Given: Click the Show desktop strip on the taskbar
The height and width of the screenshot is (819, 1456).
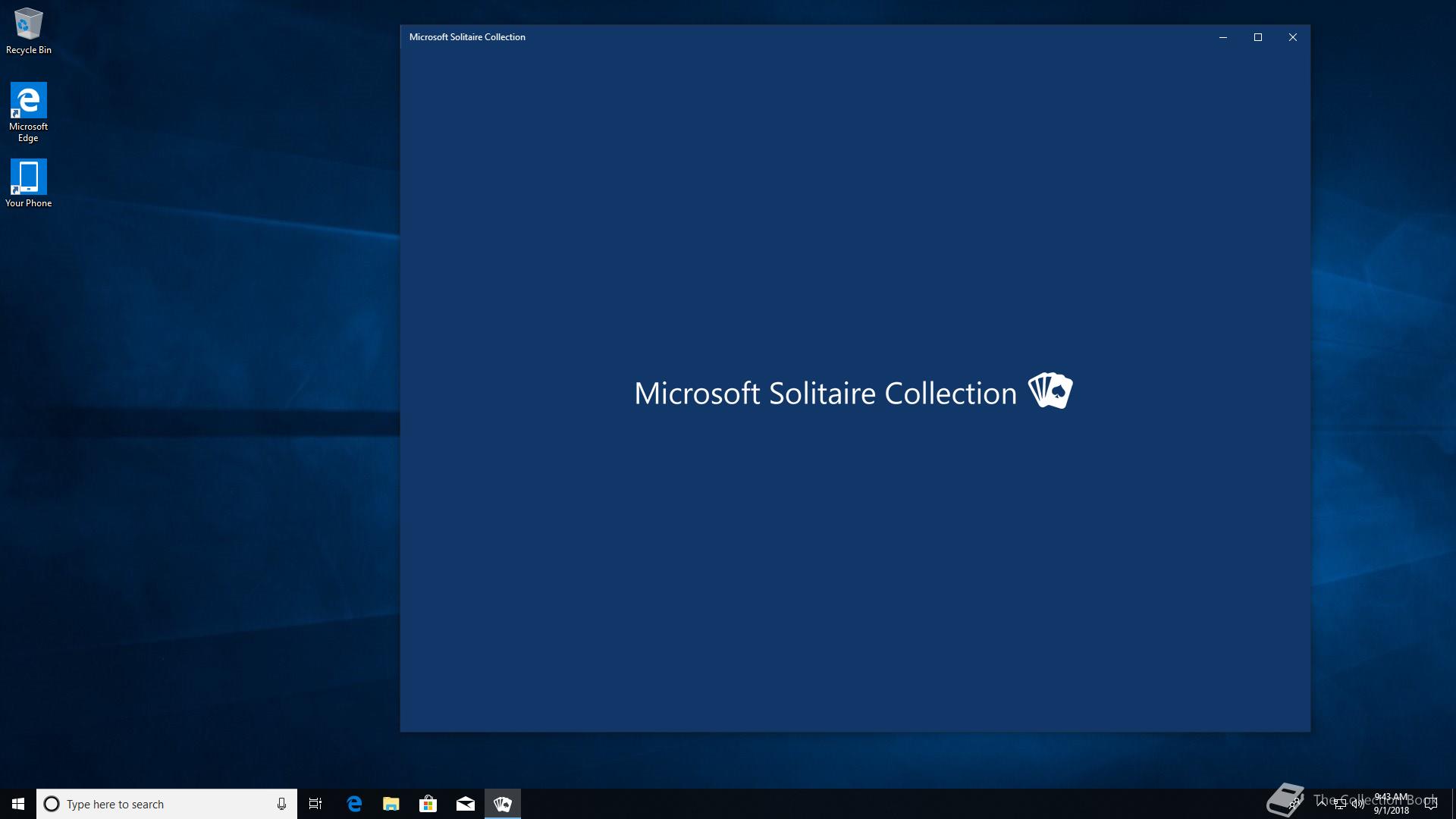Looking at the screenshot, I should pos(1453,804).
